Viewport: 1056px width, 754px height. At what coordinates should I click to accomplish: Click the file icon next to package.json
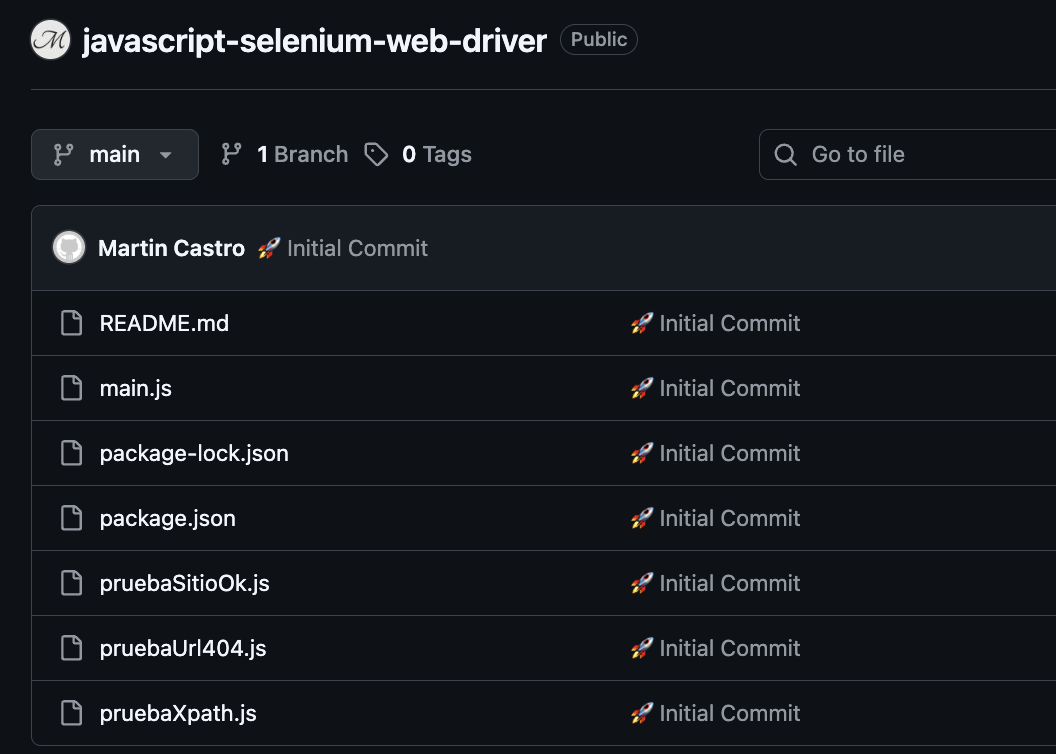click(71, 518)
